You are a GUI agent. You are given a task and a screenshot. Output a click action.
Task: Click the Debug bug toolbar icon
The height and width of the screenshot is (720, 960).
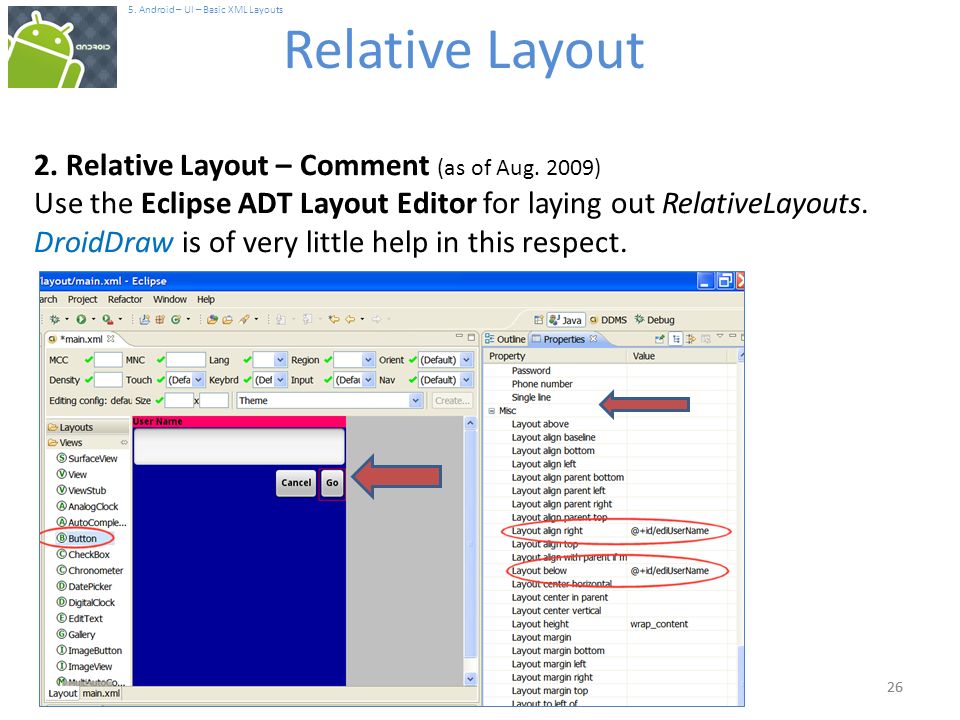point(55,320)
